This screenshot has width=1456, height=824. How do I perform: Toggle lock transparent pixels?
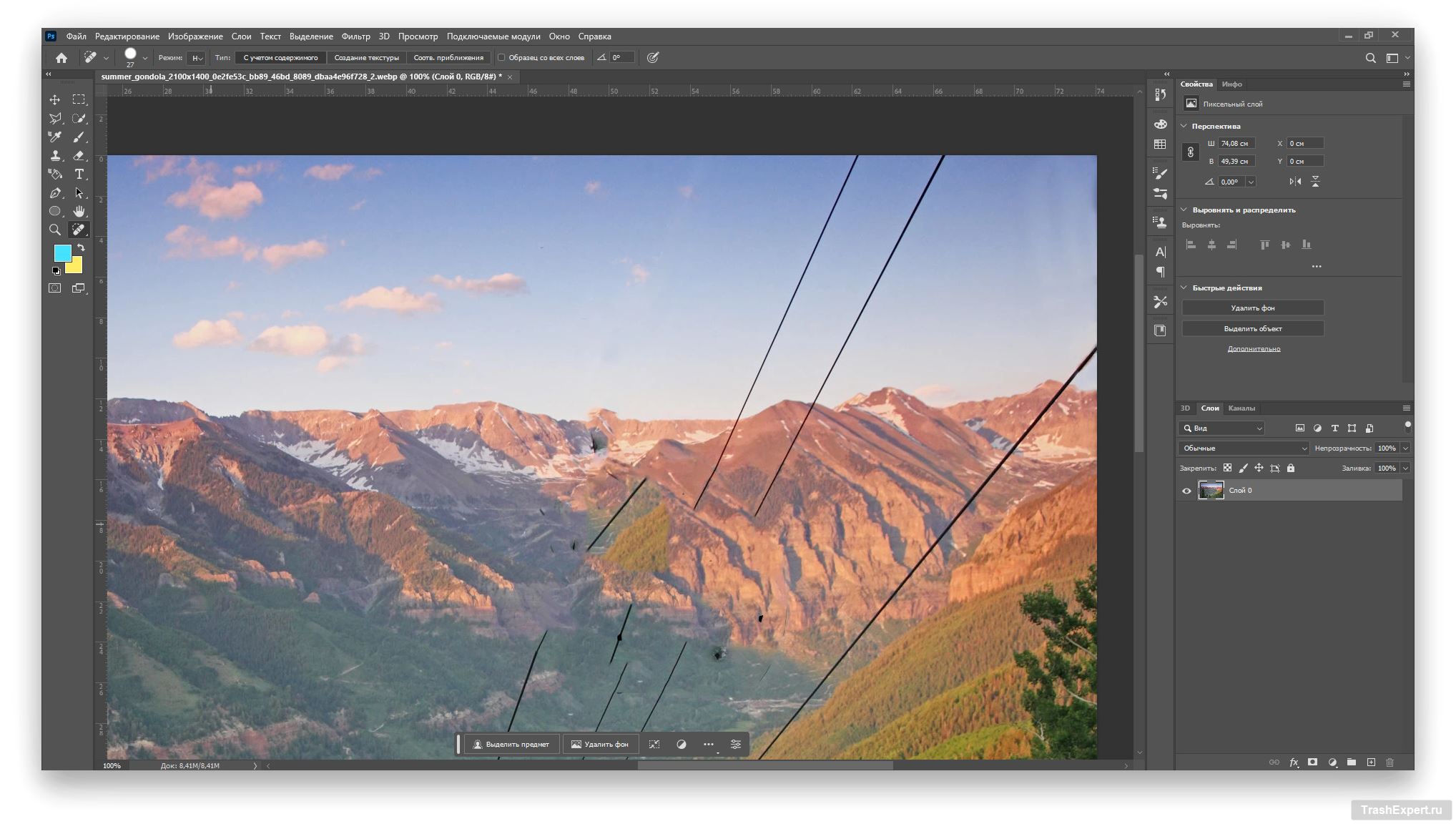tap(1227, 469)
